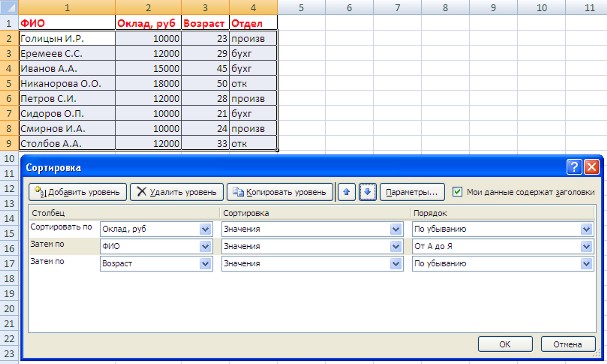
Task: Select row header 20
Action: click(9, 308)
